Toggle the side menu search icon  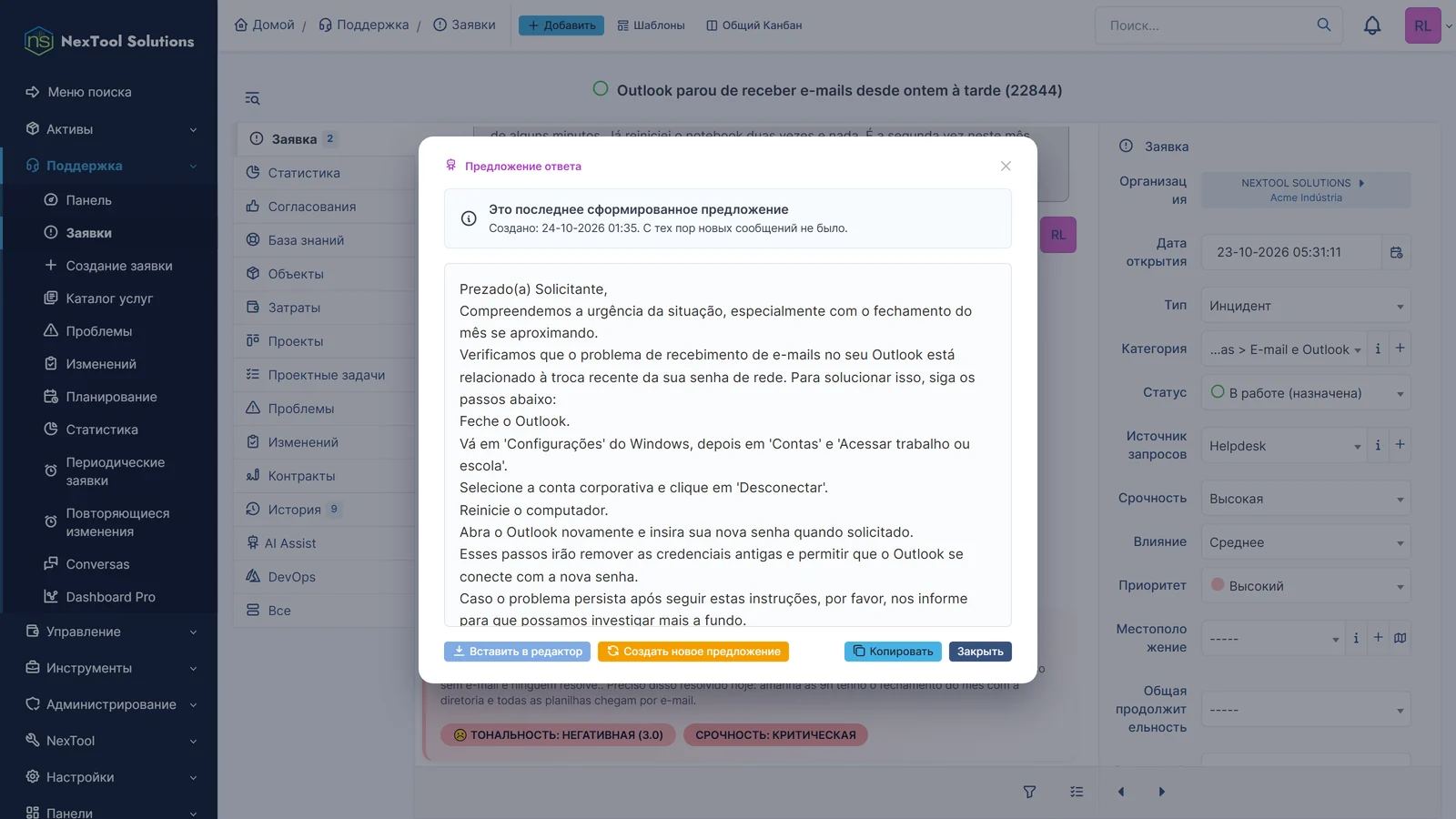point(252,98)
